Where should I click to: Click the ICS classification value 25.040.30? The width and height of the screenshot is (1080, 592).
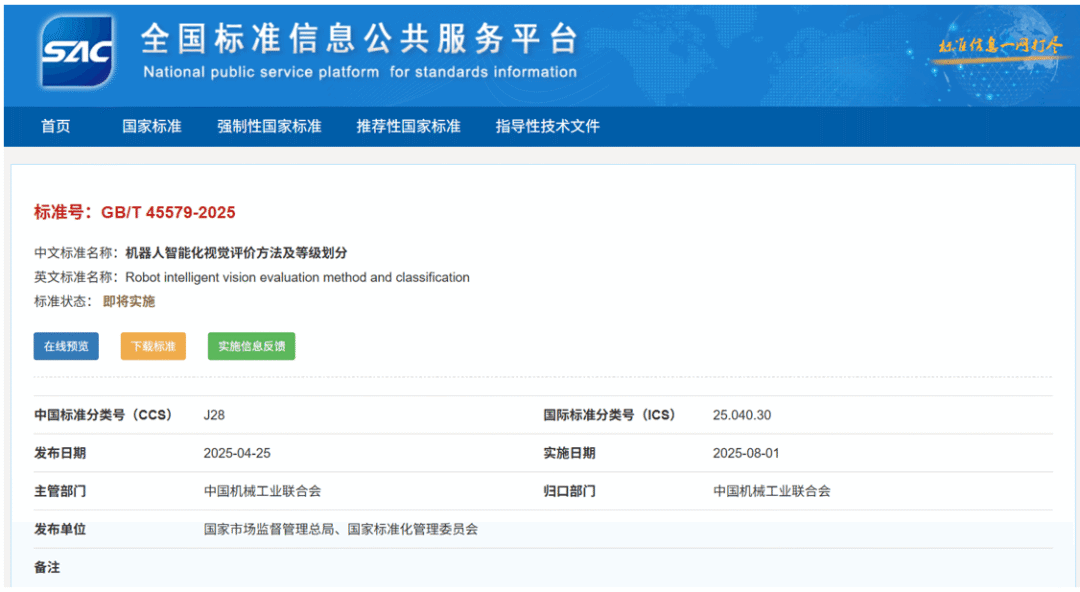click(x=741, y=415)
